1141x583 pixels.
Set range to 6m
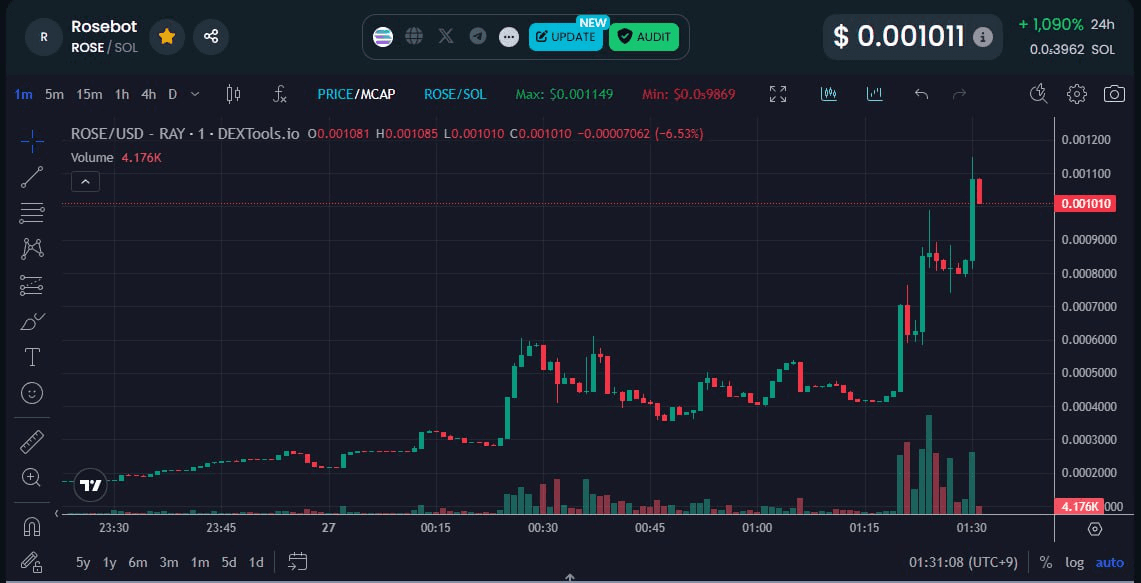click(138, 562)
